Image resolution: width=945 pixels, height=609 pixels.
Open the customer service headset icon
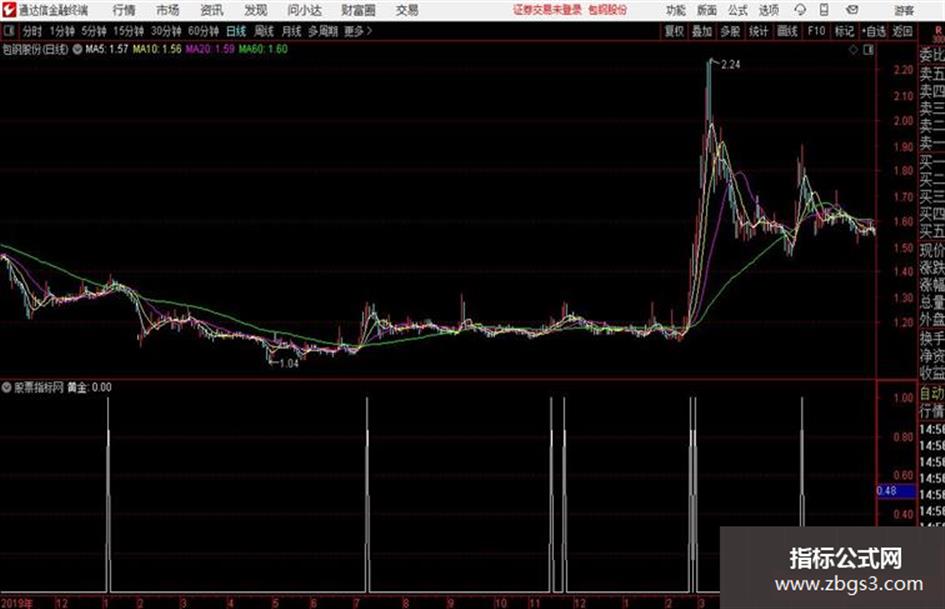point(800,10)
